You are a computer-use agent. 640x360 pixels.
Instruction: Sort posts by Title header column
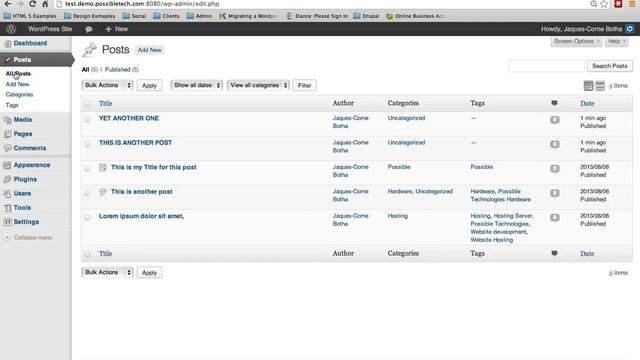pyautogui.click(x=105, y=103)
